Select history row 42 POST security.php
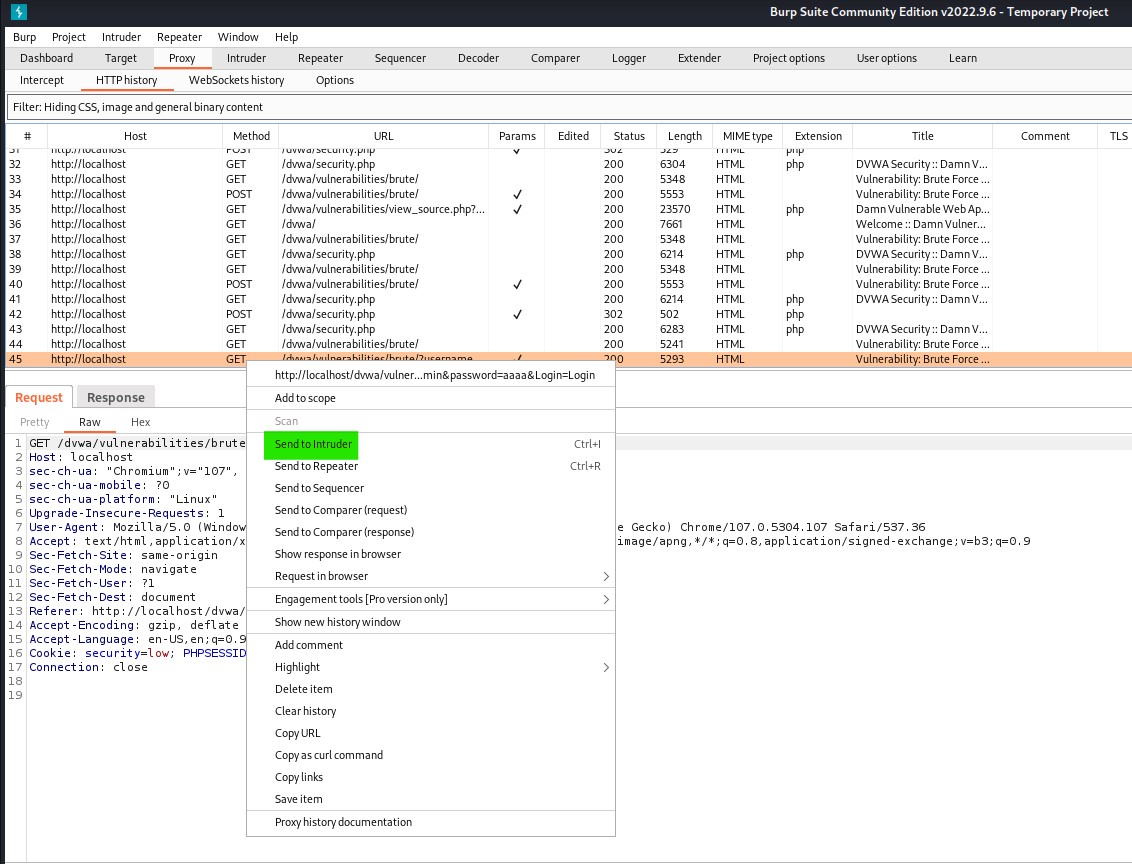Screen dimensions: 1132x864 tap(569, 314)
